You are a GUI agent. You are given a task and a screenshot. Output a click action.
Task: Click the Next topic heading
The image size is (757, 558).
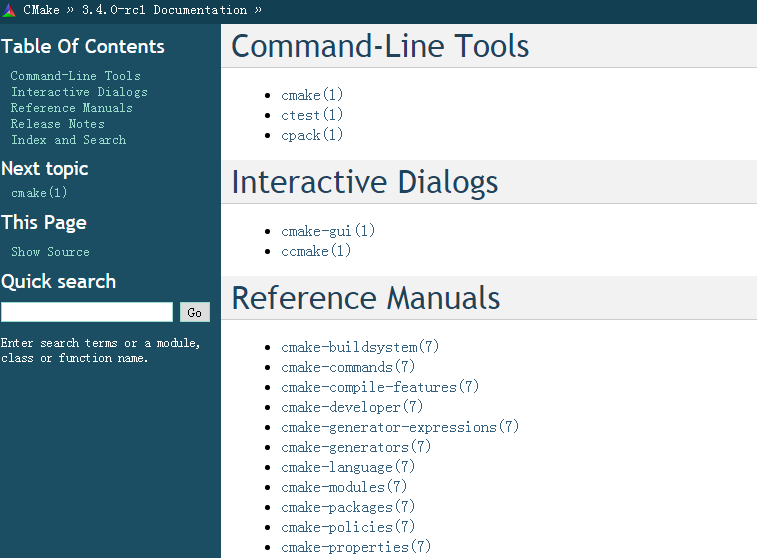[x=44, y=169]
